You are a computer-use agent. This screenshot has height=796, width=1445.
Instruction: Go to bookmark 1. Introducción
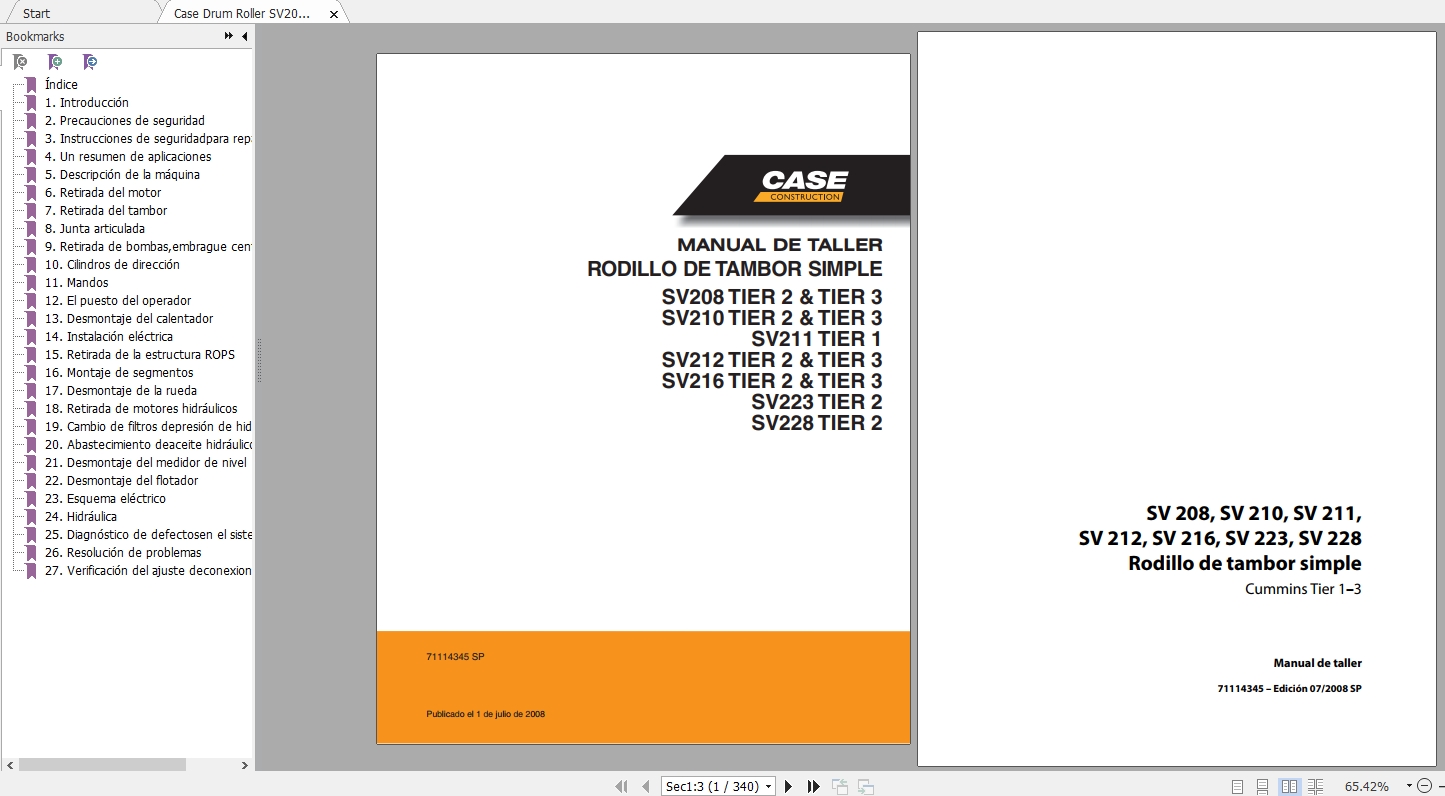(x=87, y=103)
